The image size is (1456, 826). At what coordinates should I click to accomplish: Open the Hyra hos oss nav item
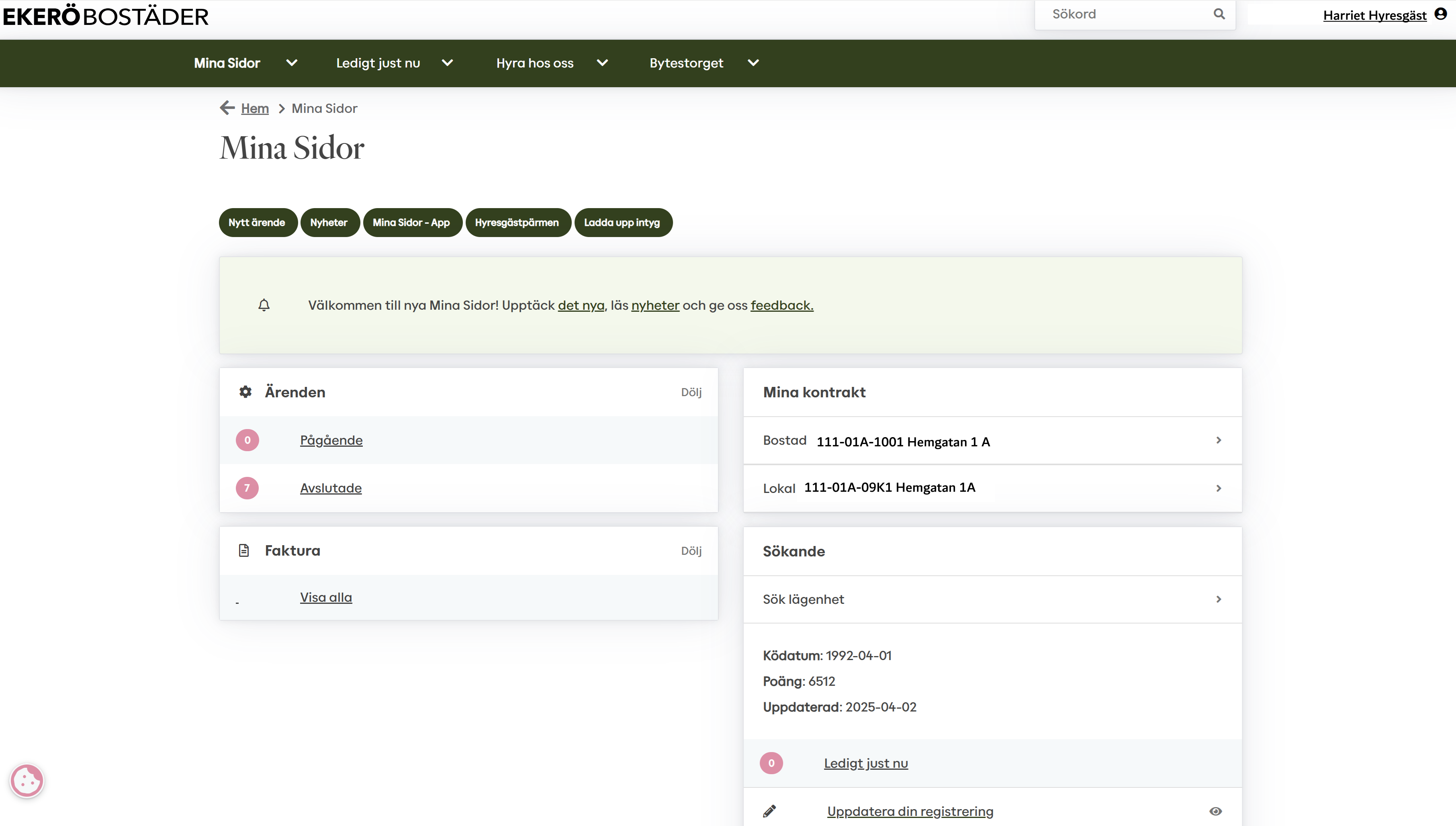point(535,63)
